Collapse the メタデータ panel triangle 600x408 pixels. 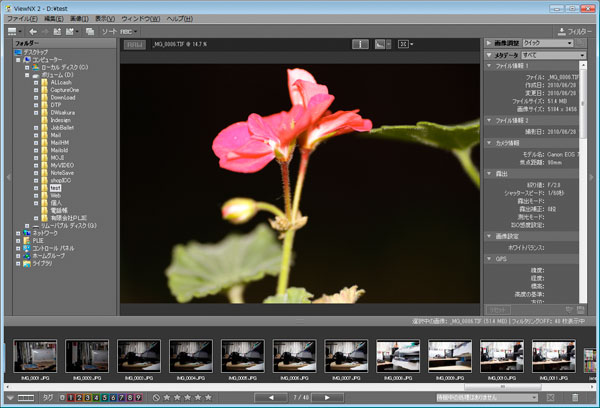(x=489, y=55)
